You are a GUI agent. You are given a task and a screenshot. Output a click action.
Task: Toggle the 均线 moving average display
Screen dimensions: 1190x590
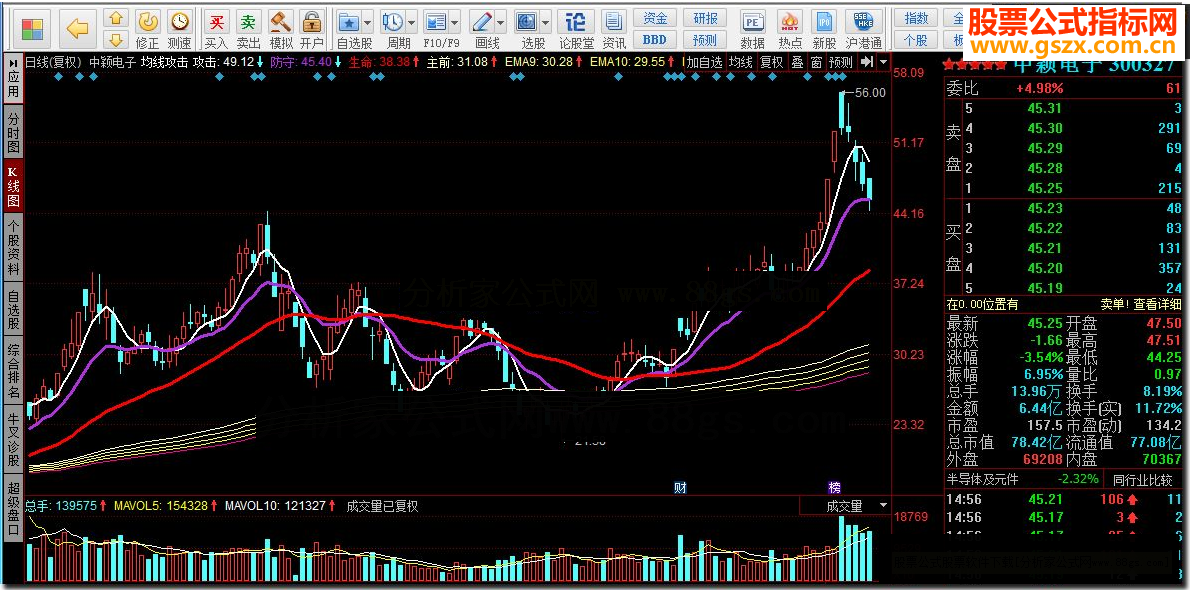(741, 62)
